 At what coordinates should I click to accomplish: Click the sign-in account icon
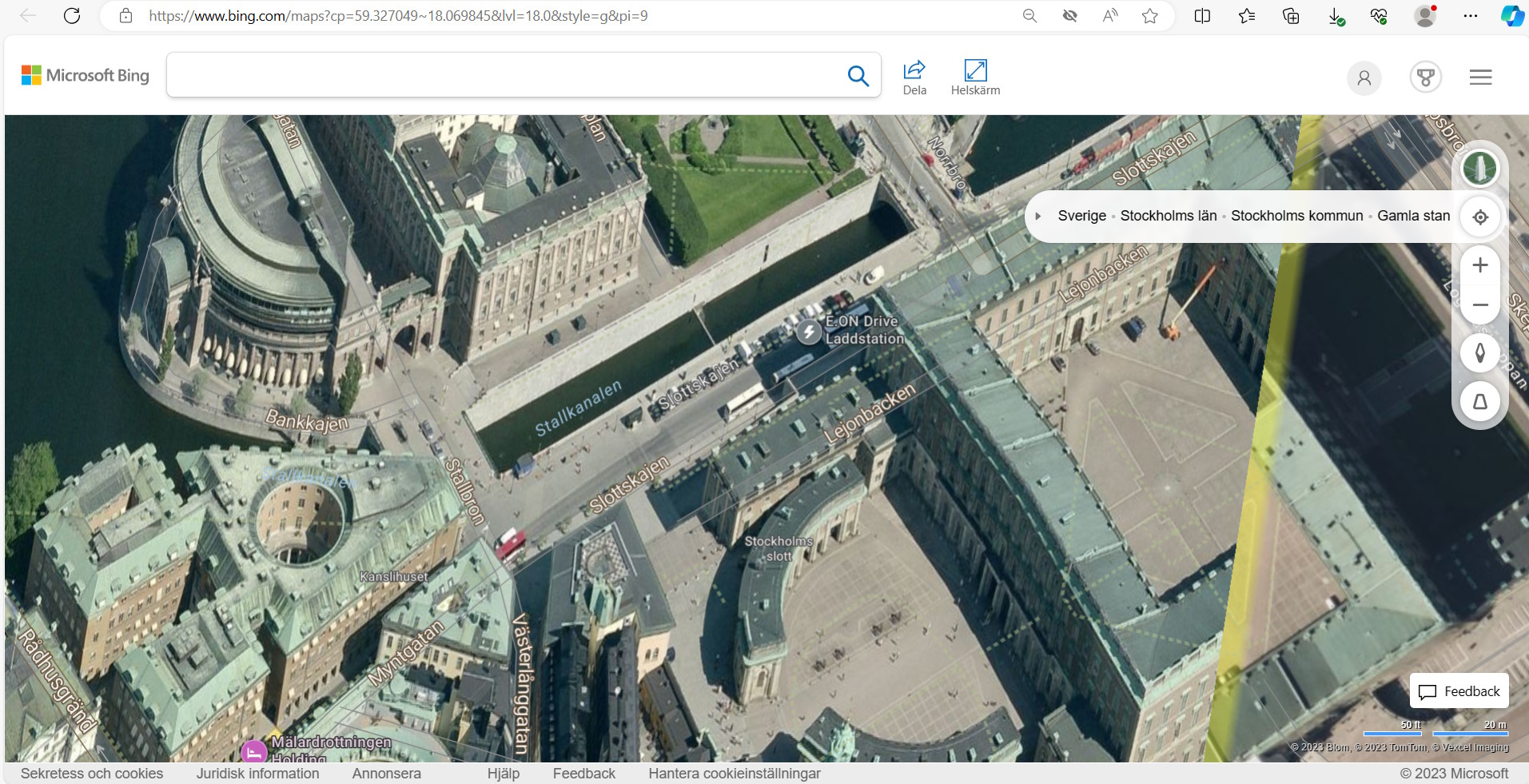(1364, 78)
